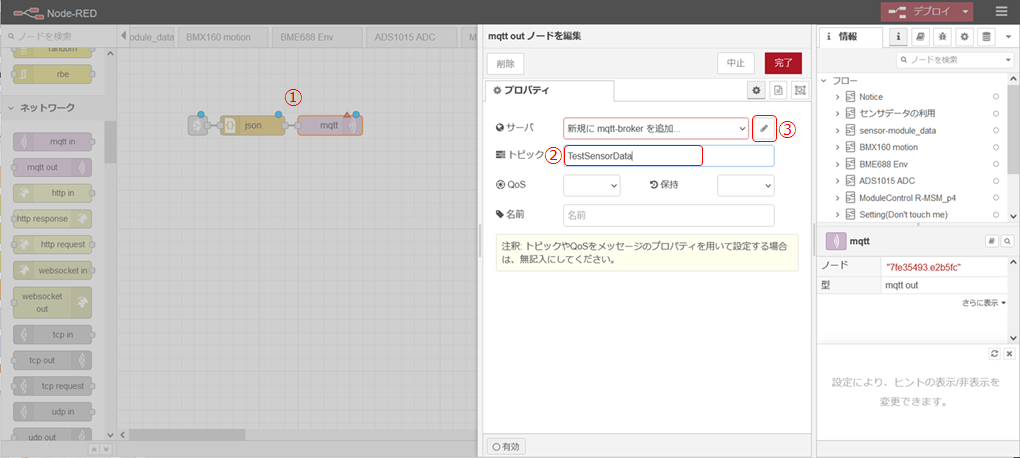Click the 完了 done button
The height and width of the screenshot is (458, 1020).
pyautogui.click(x=783, y=63)
